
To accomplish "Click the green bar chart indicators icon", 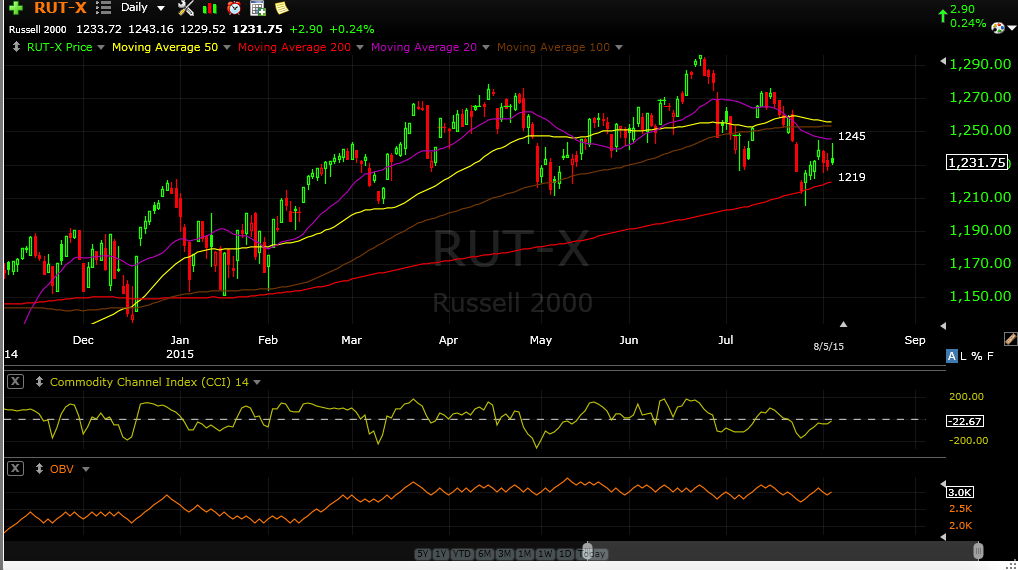I will (210, 8).
